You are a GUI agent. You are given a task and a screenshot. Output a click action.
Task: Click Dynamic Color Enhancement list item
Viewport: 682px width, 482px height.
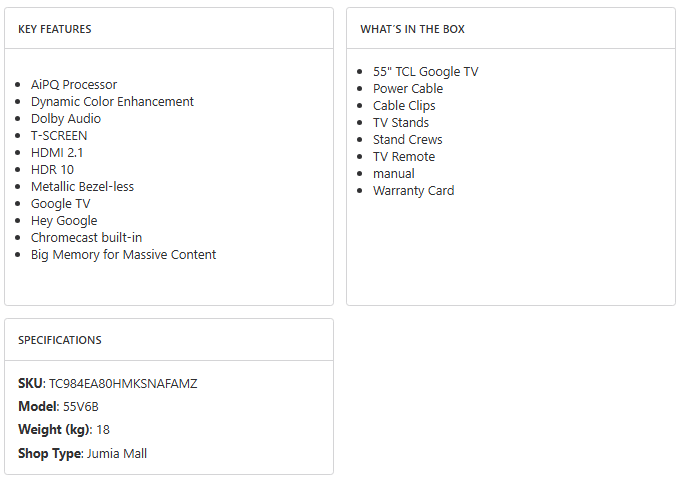[x=112, y=102]
